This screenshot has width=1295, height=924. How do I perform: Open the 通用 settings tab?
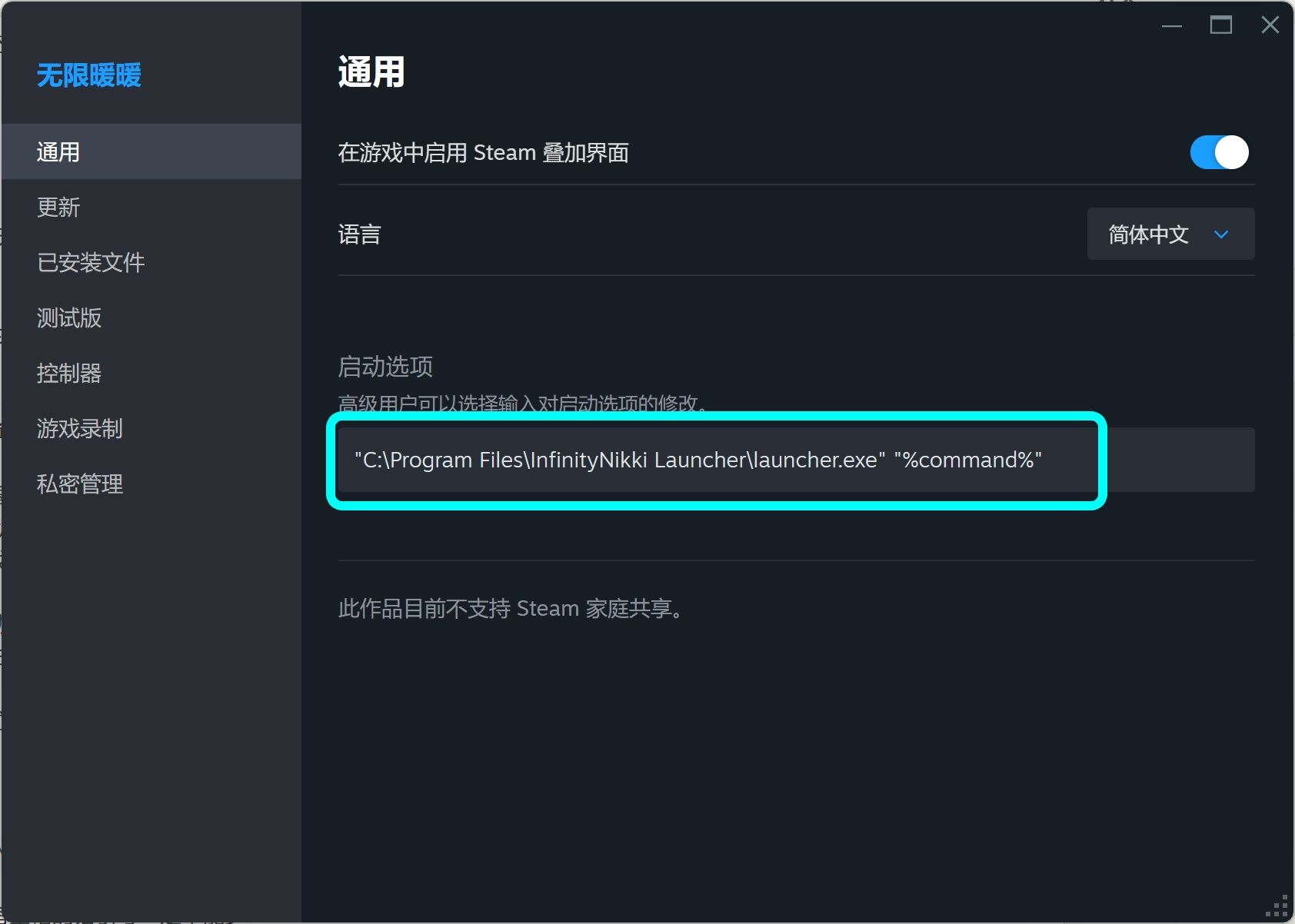pyautogui.click(x=151, y=151)
